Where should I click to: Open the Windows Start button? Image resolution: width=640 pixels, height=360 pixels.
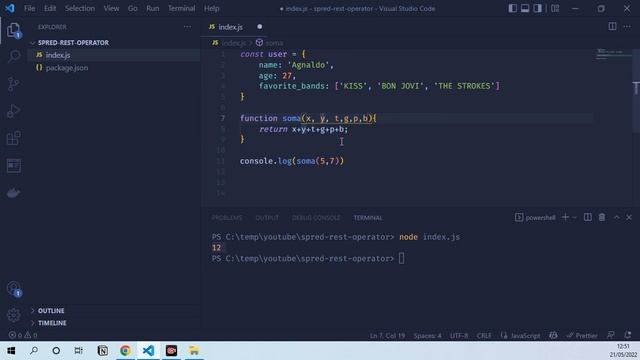[x=11, y=351]
